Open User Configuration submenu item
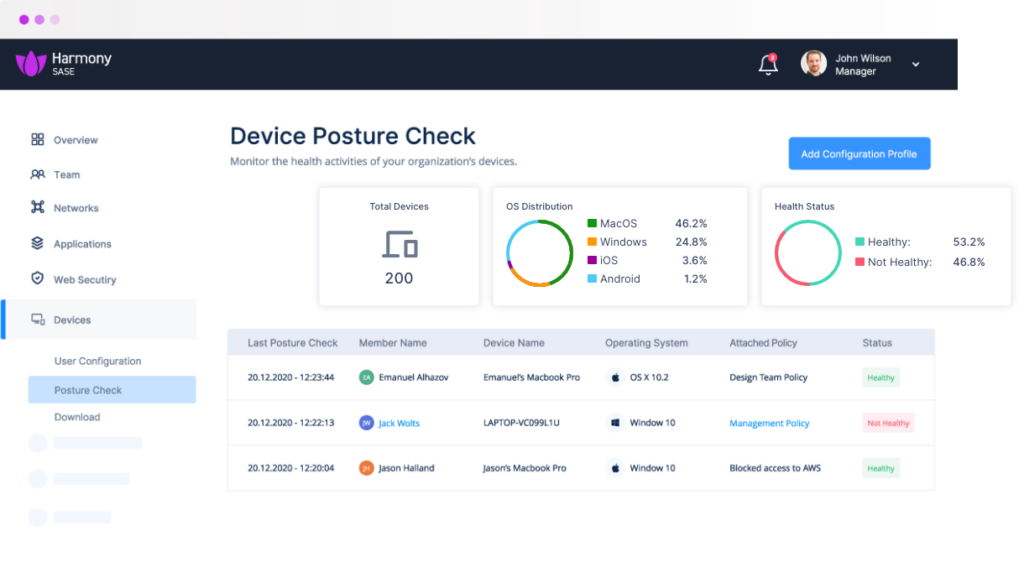Image resolution: width=1024 pixels, height=572 pixels. (97, 361)
